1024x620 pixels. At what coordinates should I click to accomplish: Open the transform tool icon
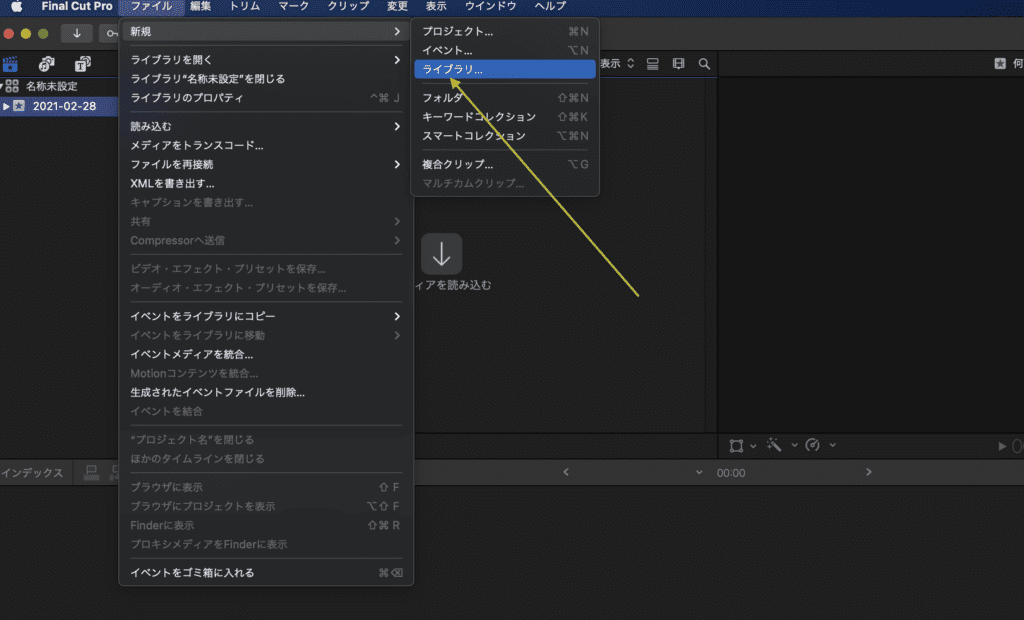click(736, 446)
